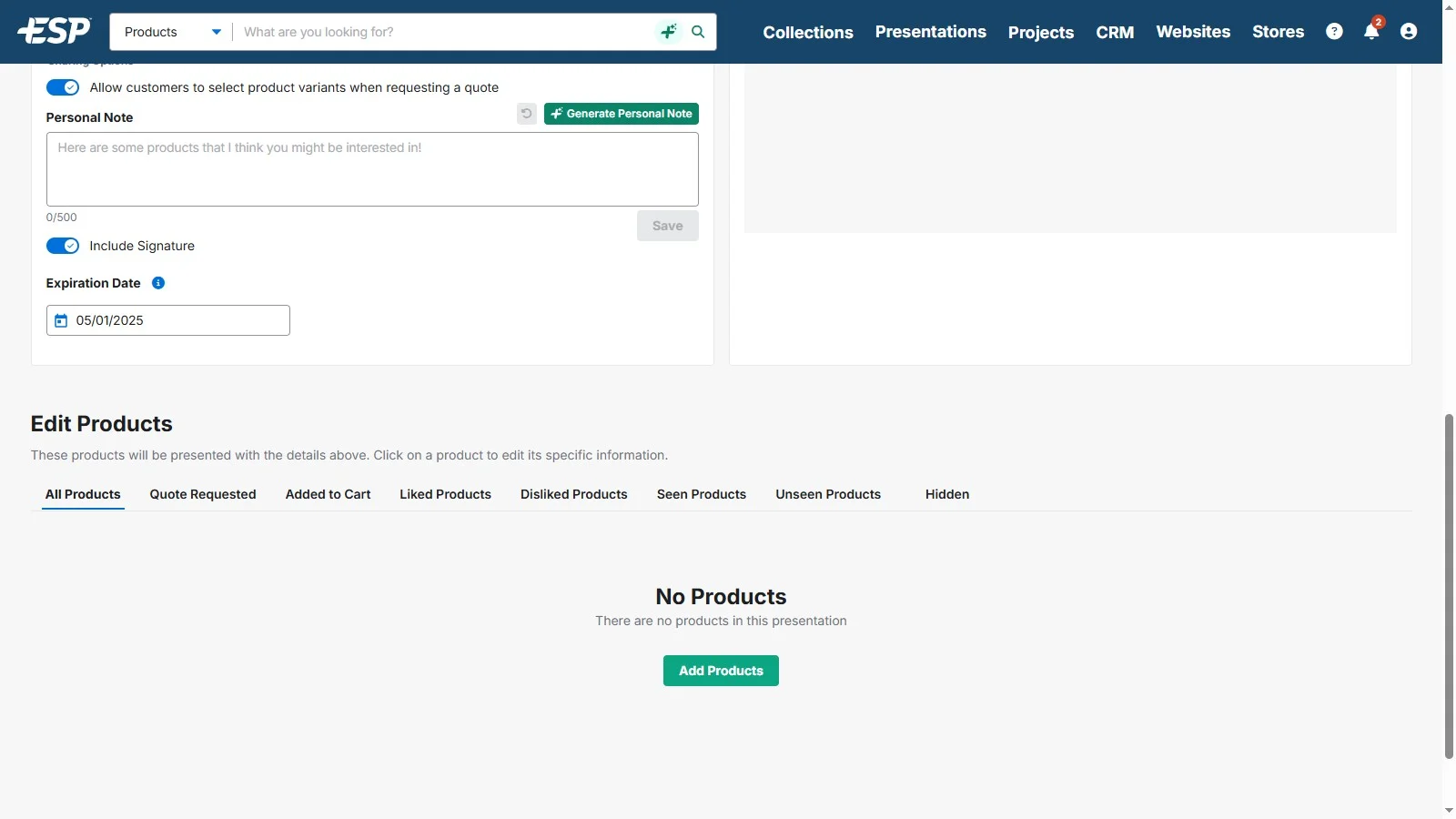Click the '0/500' character counter
Viewport: 1456px width, 819px height.
click(x=62, y=217)
